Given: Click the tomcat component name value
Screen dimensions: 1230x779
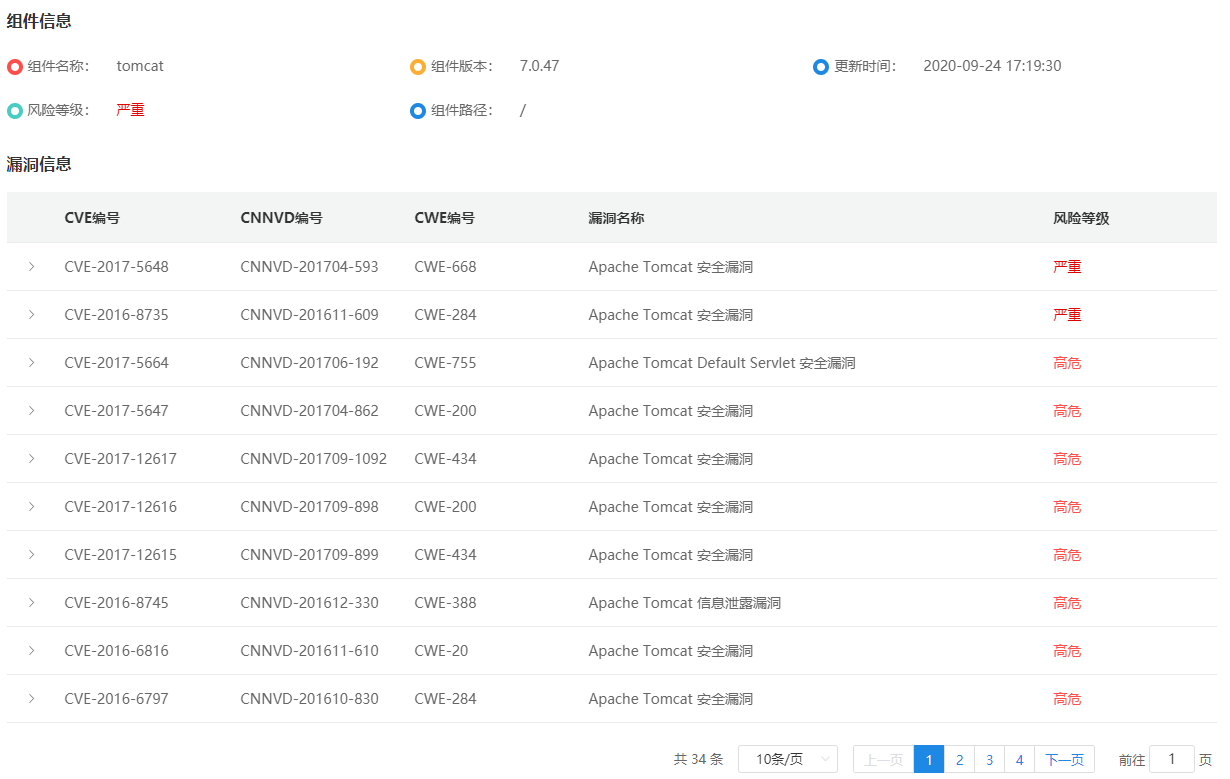Looking at the screenshot, I should click(140, 66).
